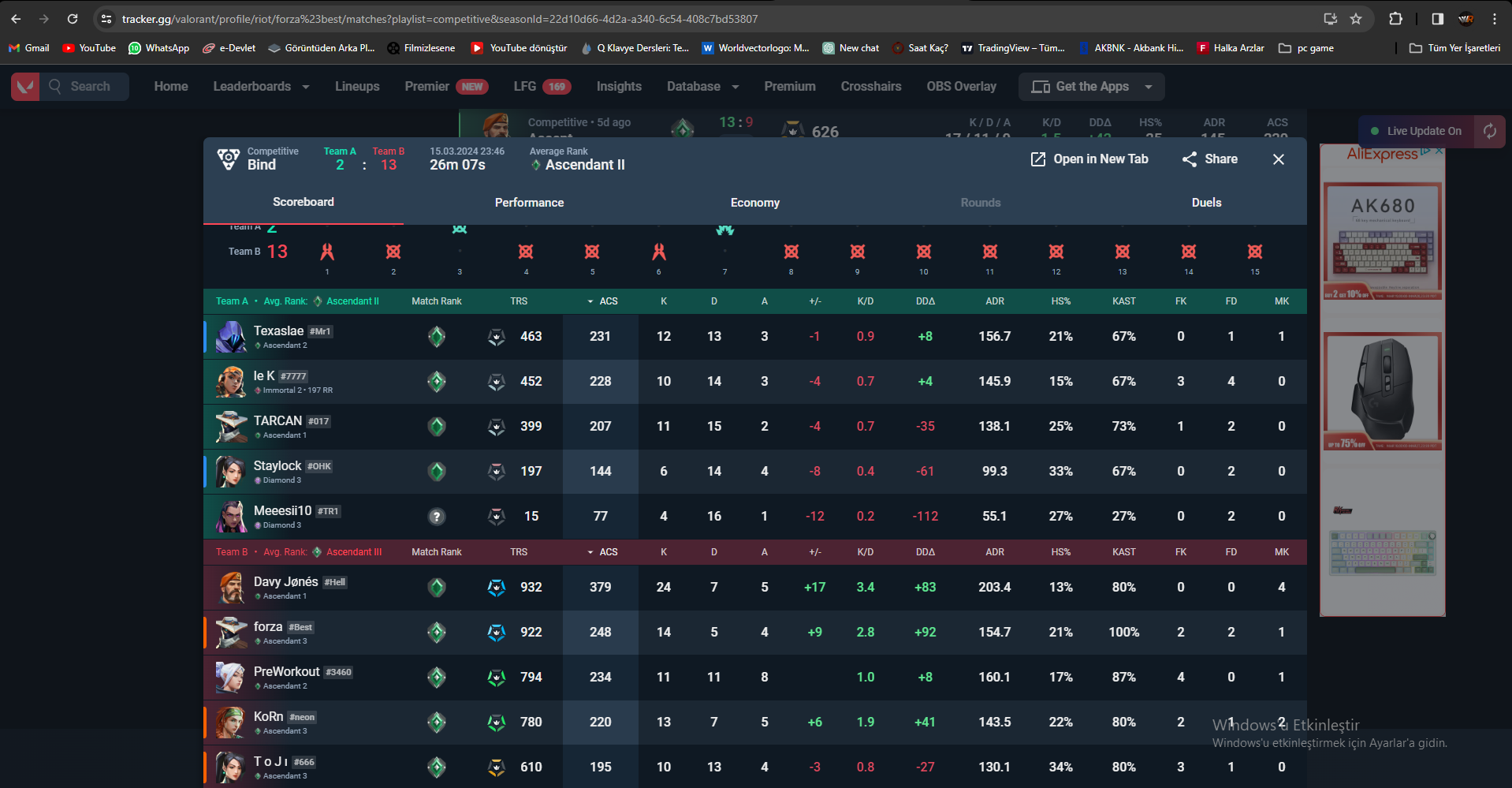Open PreWorkout player profile

pos(287,672)
